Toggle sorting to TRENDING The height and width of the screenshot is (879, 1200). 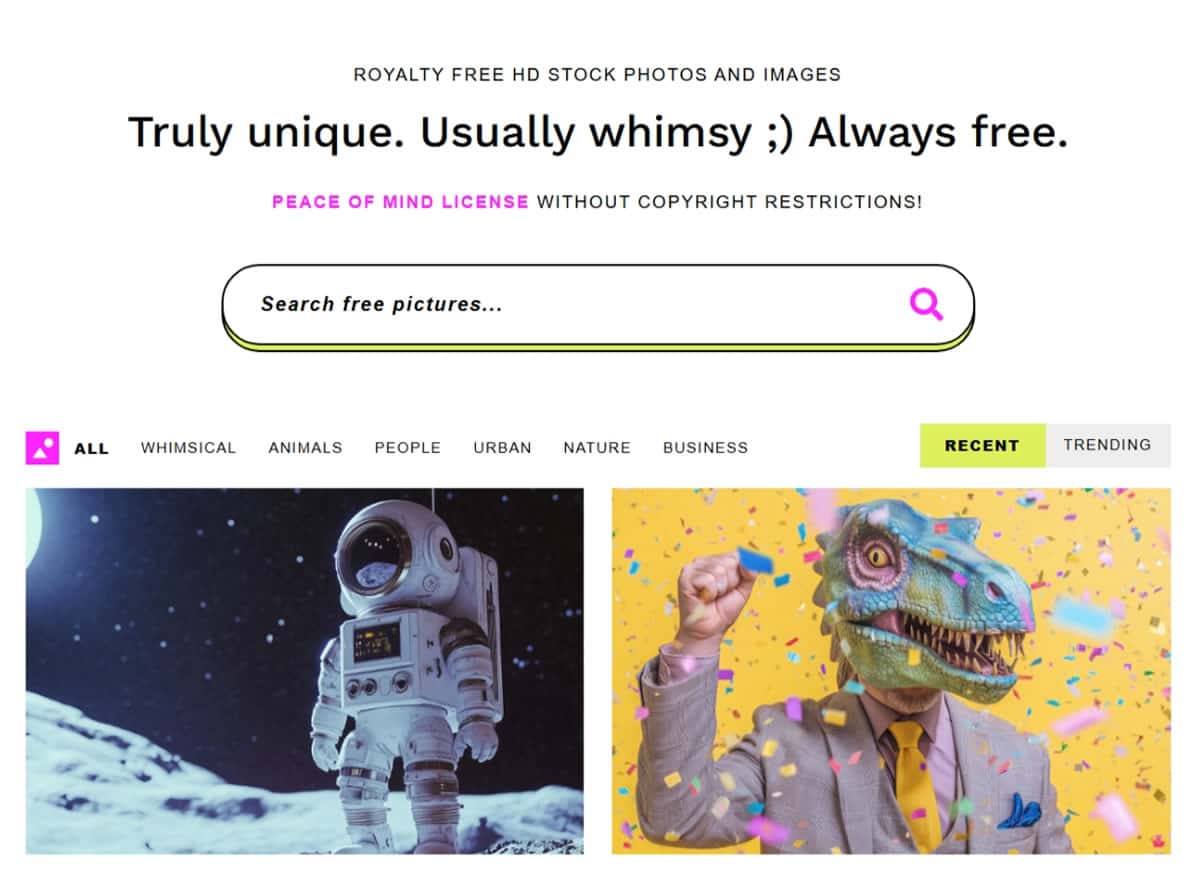[x=1107, y=446]
